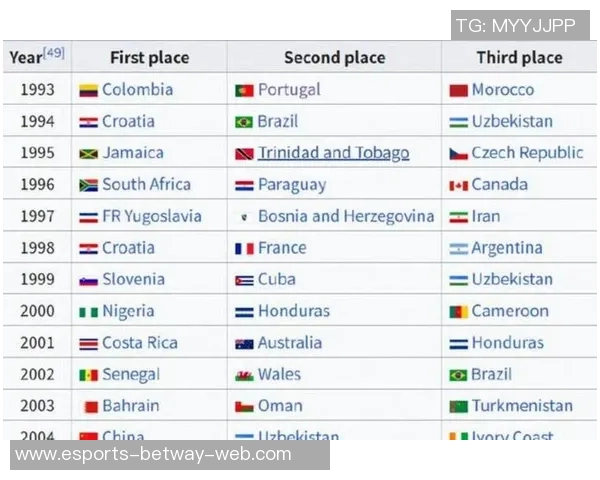Click the Canada flag icon
Image resolution: width=600 pixels, height=480 pixels.
pos(458,185)
